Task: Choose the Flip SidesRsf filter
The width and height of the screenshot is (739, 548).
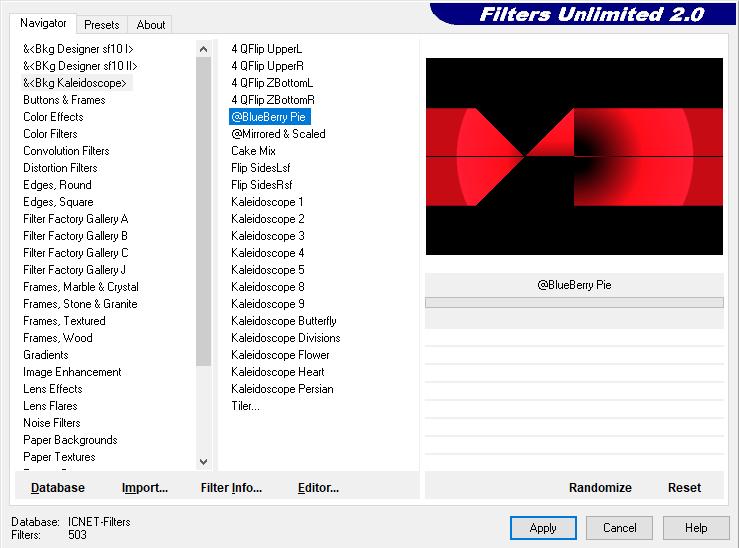Action: tap(262, 185)
